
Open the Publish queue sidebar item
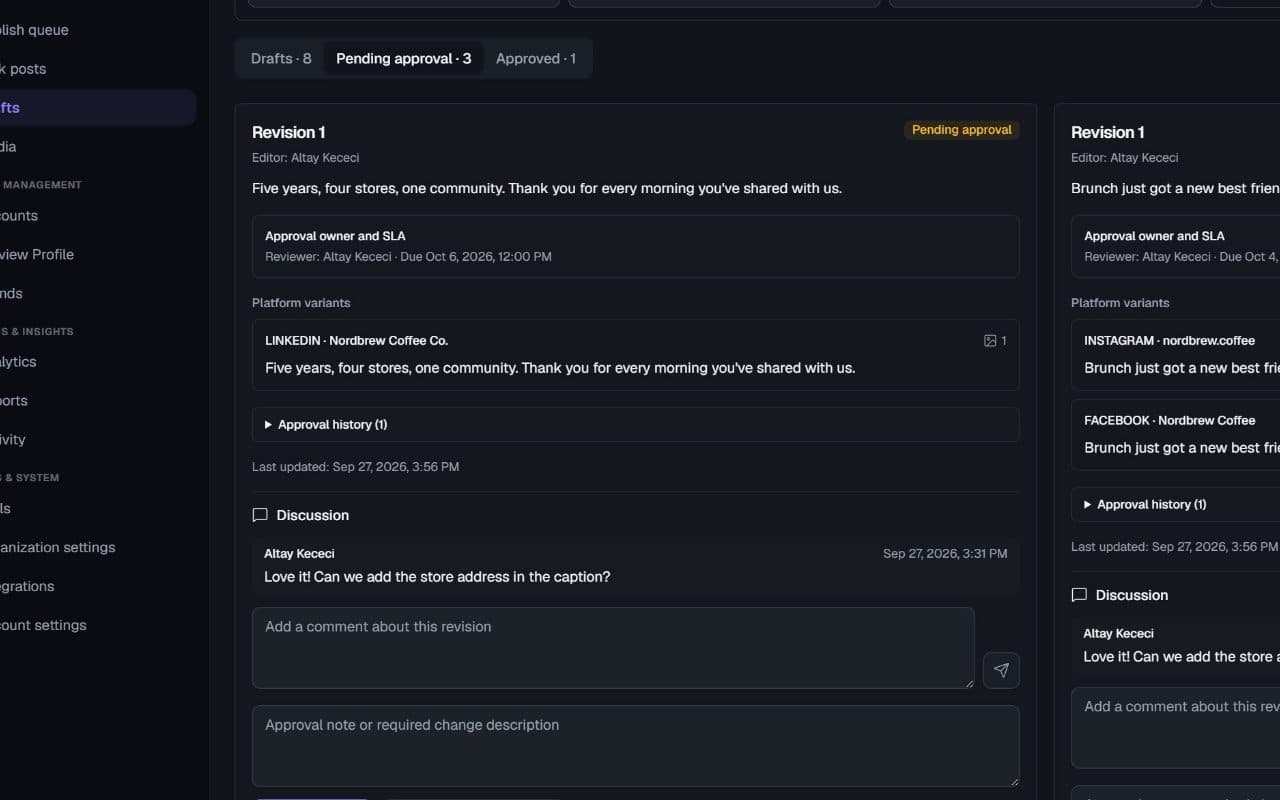[x=35, y=30]
